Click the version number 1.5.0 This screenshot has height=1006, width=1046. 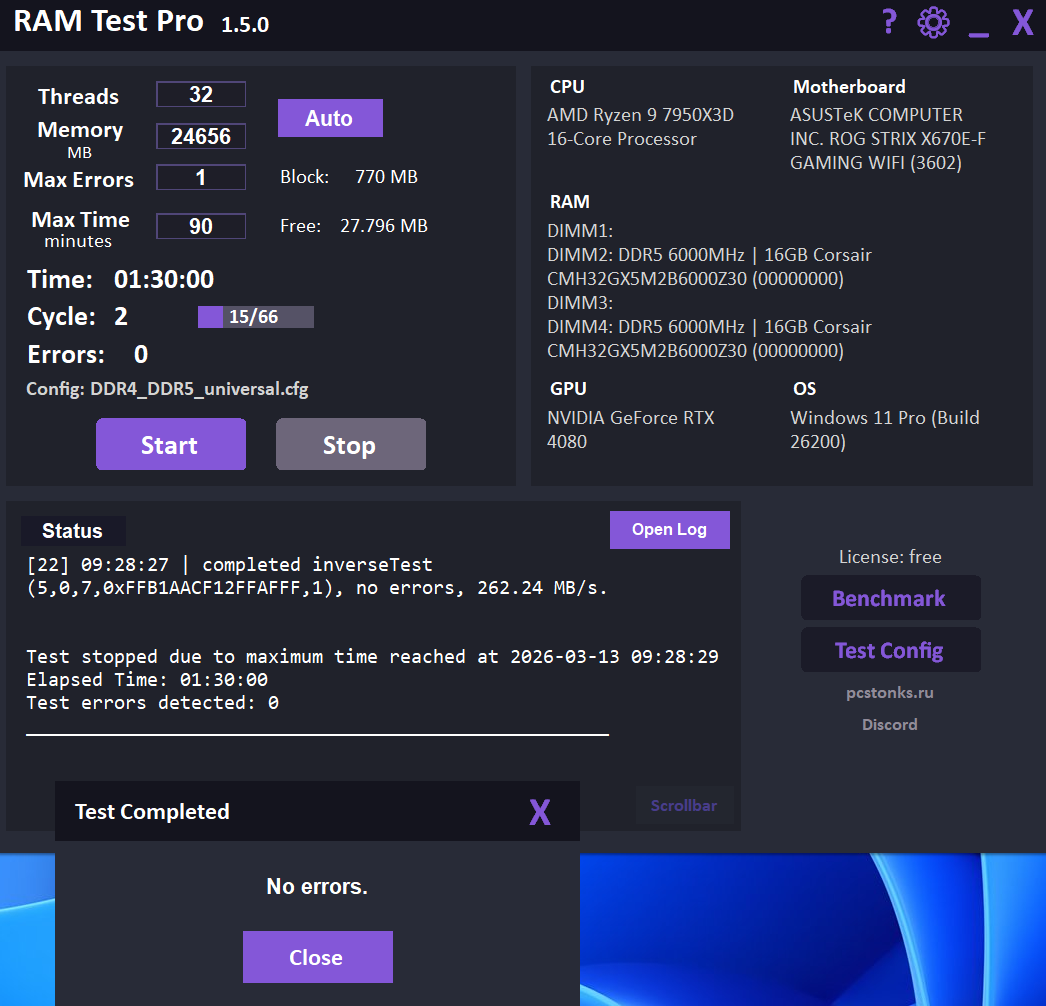(x=245, y=25)
